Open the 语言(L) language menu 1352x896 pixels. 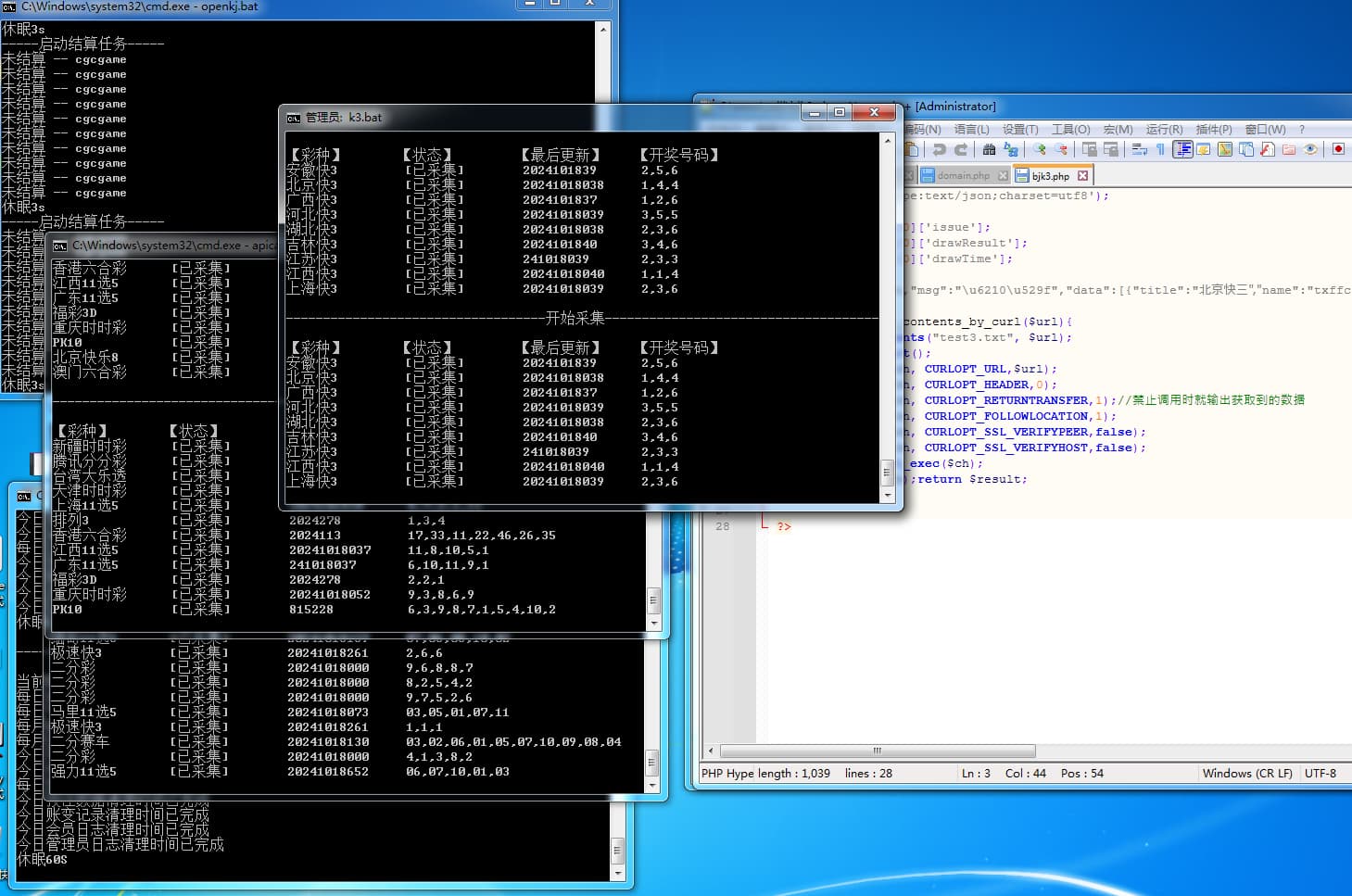tap(971, 130)
